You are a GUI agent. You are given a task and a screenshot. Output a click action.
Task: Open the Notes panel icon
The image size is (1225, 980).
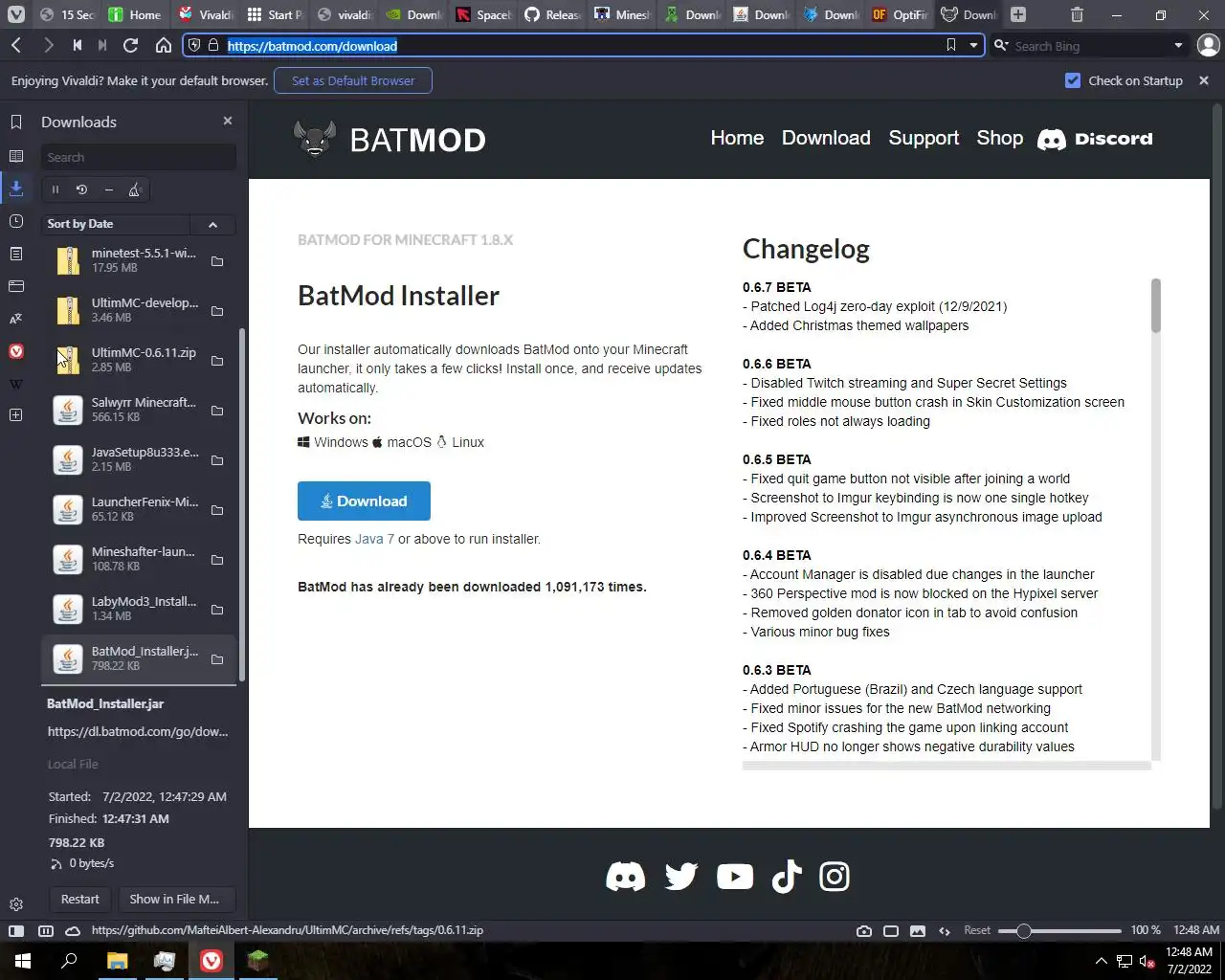coord(16,254)
